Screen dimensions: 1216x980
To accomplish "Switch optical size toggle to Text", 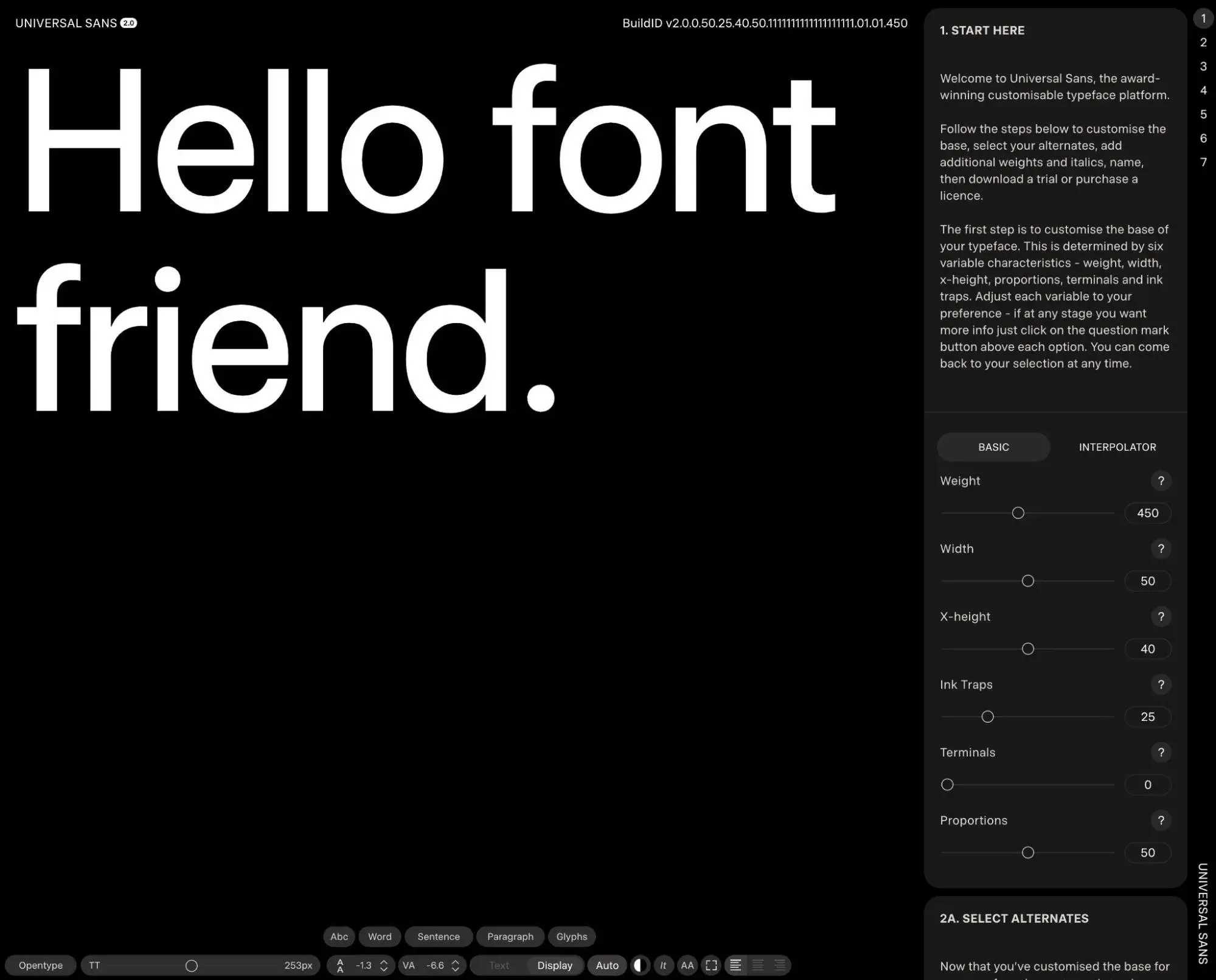I will tap(499, 965).
